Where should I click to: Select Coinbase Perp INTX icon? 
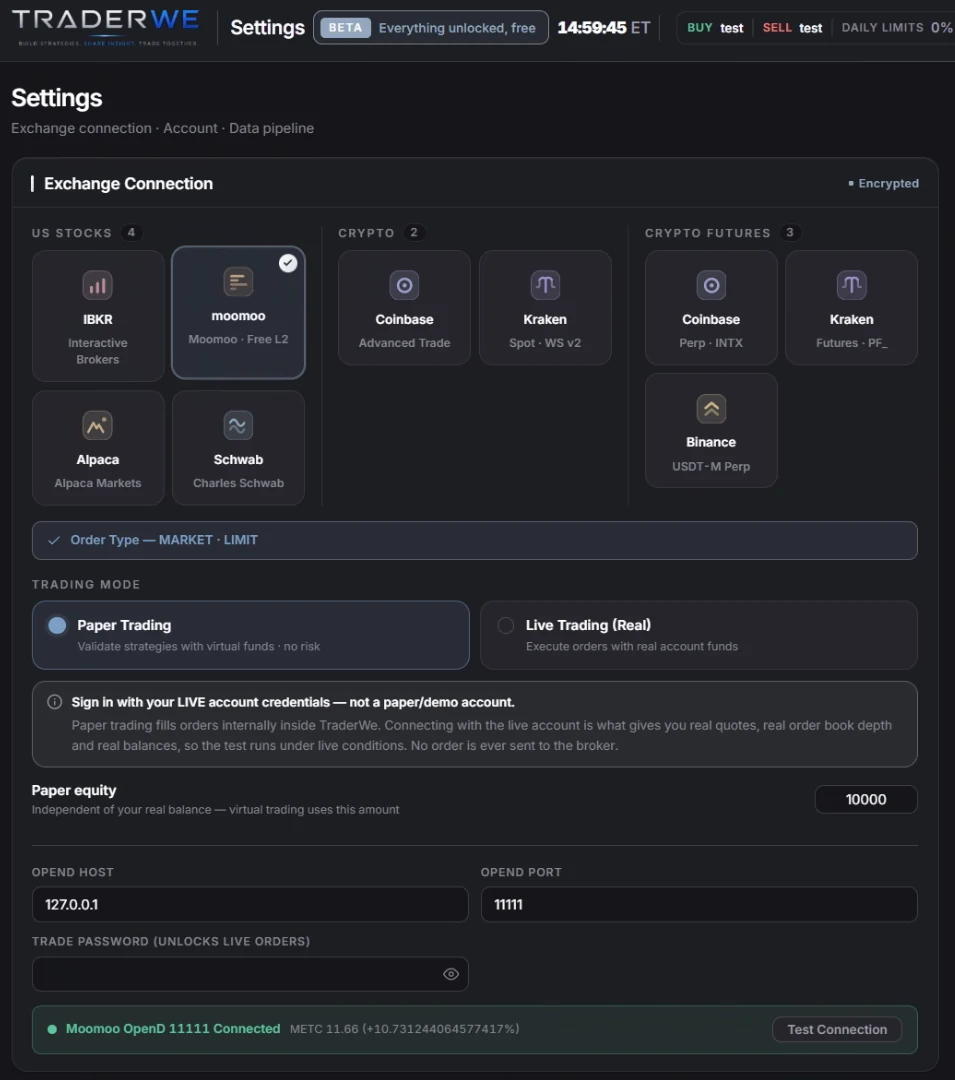(711, 285)
